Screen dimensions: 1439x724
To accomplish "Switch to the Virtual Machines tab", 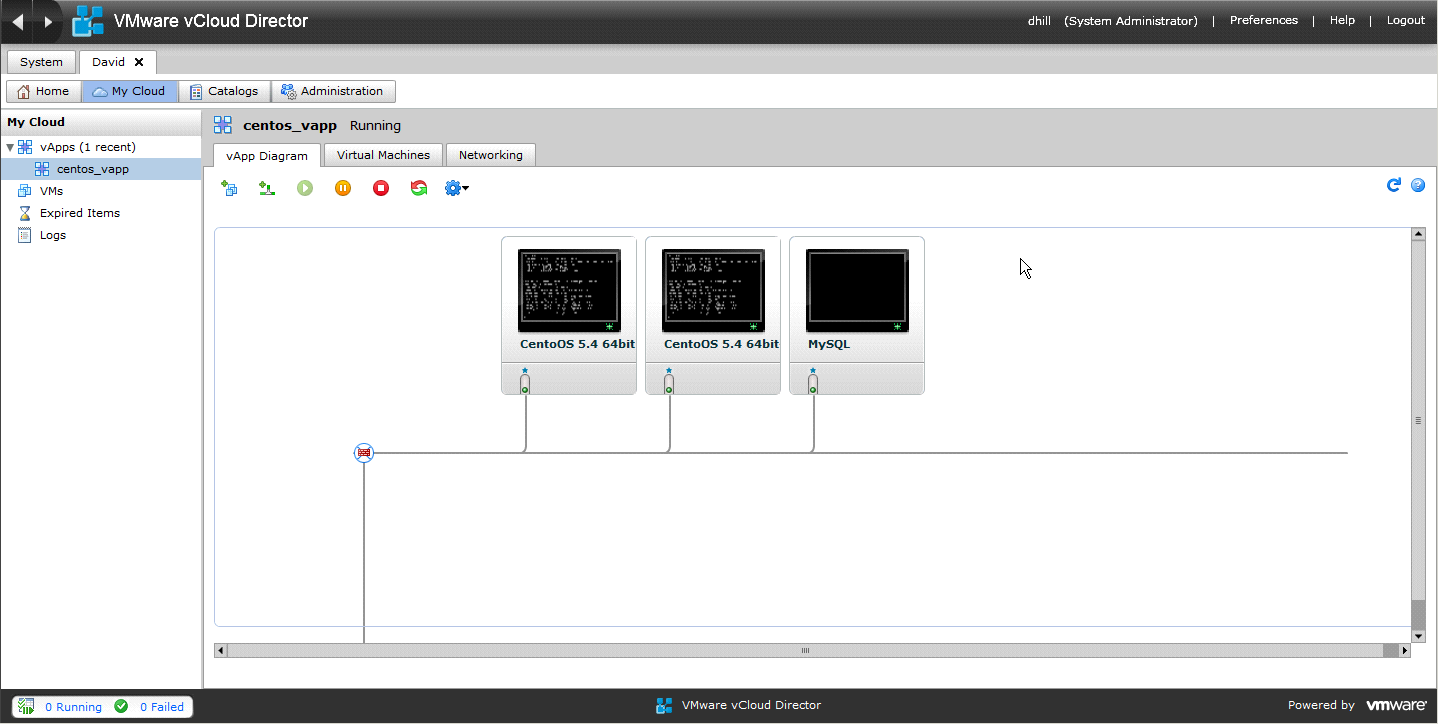I will pos(383,155).
